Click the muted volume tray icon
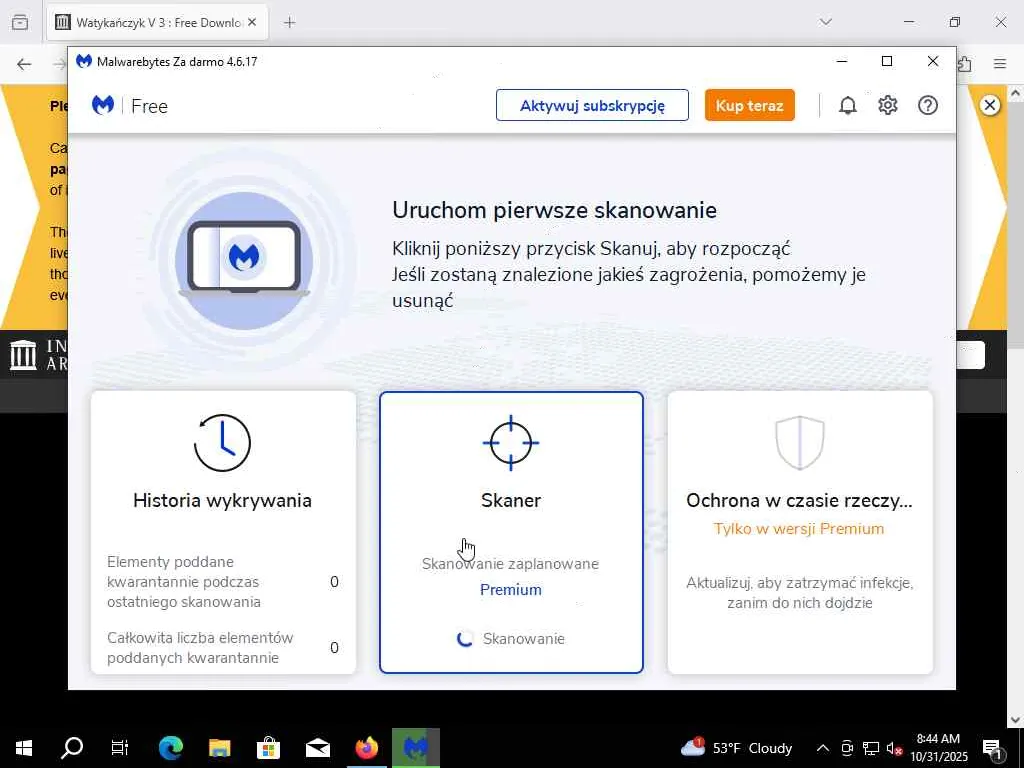 pos(894,748)
